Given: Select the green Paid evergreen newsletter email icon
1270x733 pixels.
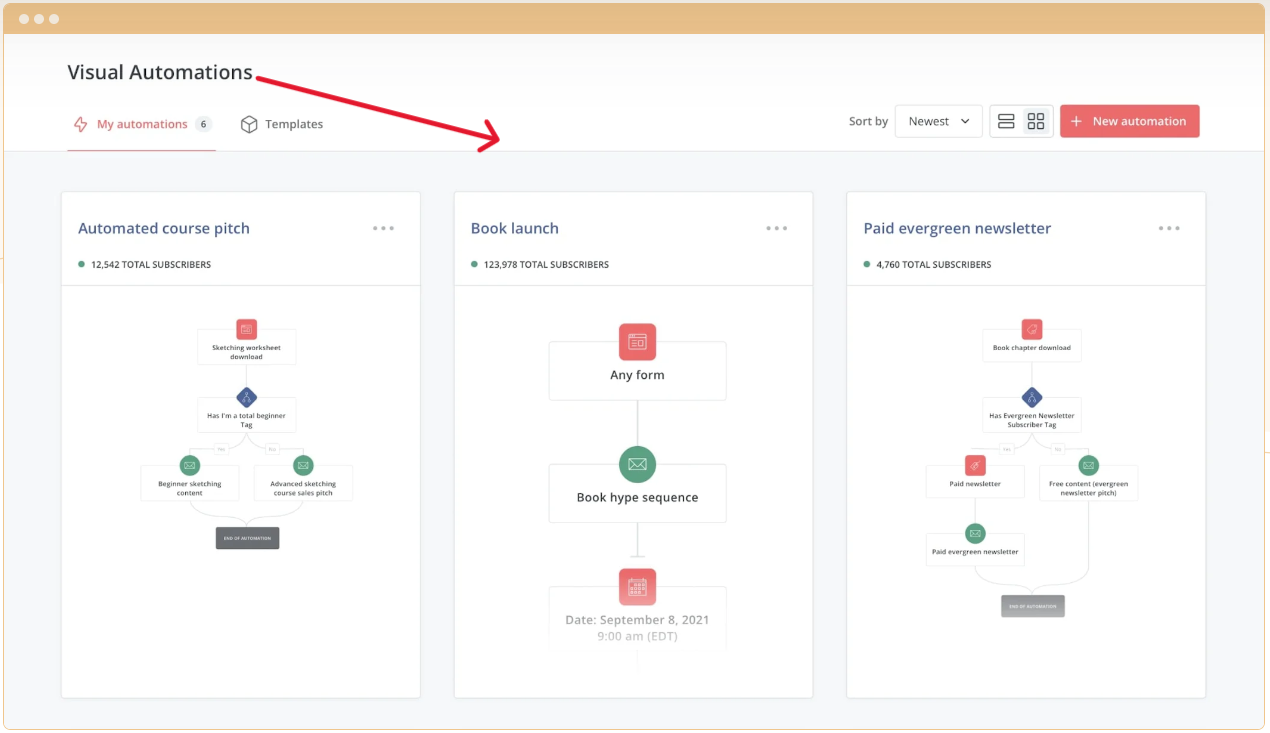Looking at the screenshot, I should pyautogui.click(x=975, y=533).
